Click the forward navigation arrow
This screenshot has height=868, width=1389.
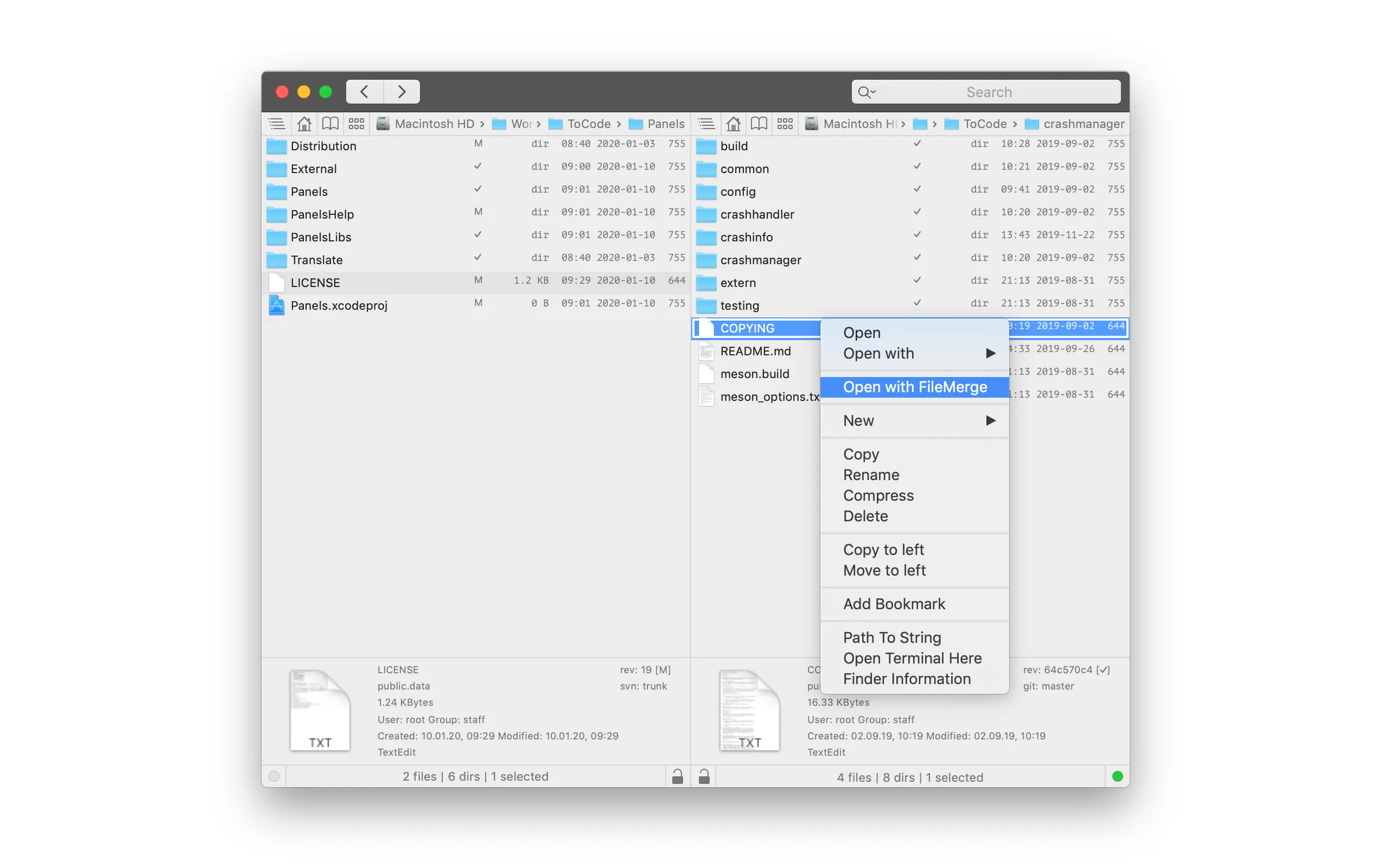[401, 91]
